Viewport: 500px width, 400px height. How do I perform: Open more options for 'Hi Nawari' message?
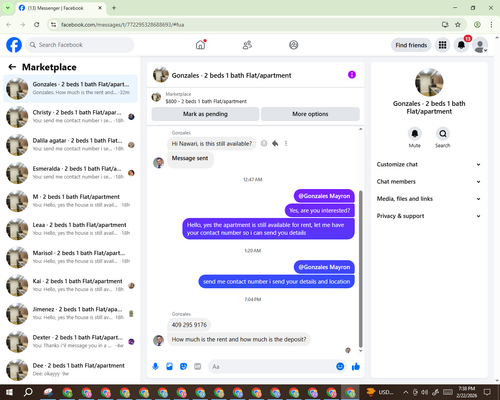tap(286, 144)
